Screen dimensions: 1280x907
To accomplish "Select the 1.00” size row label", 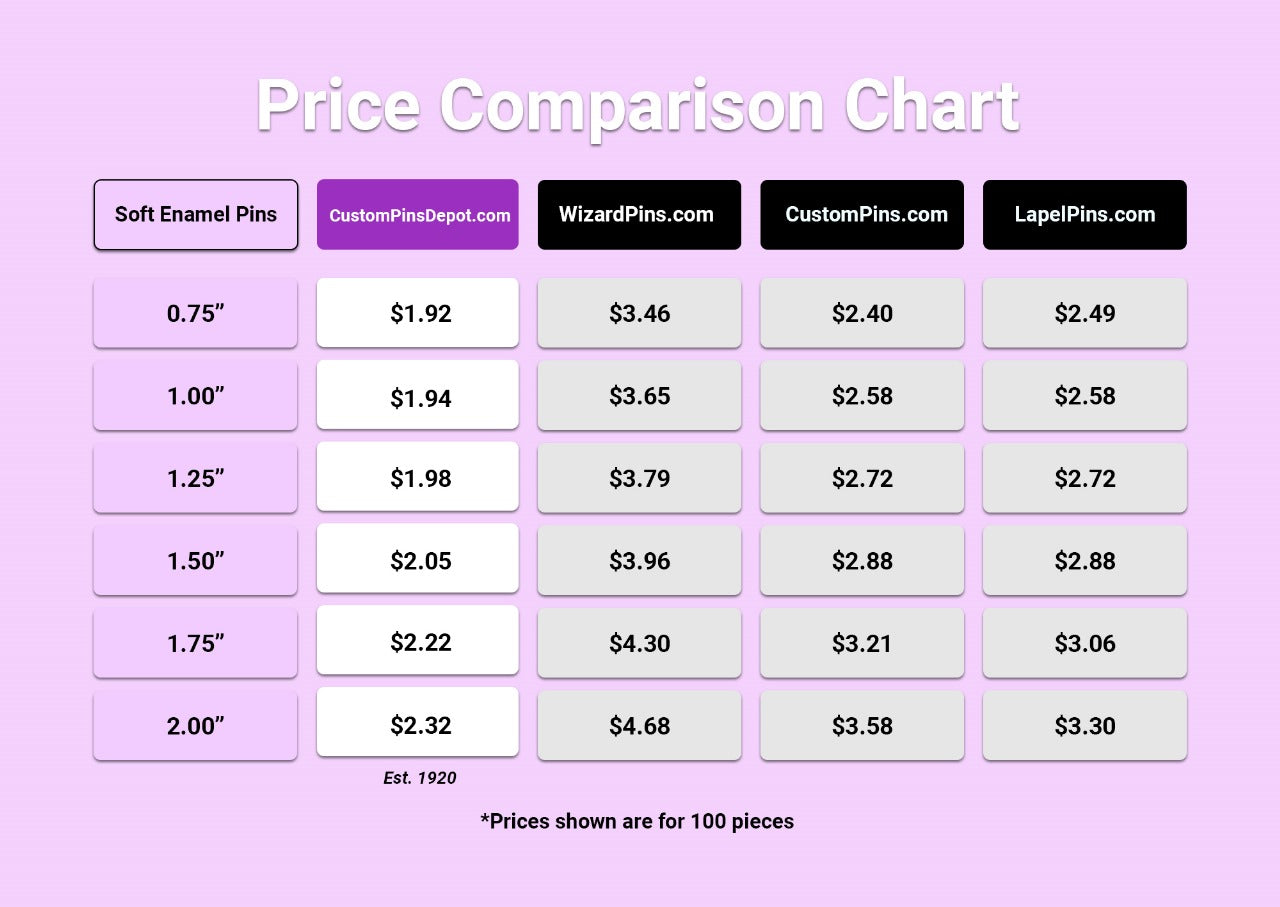I will [196, 396].
